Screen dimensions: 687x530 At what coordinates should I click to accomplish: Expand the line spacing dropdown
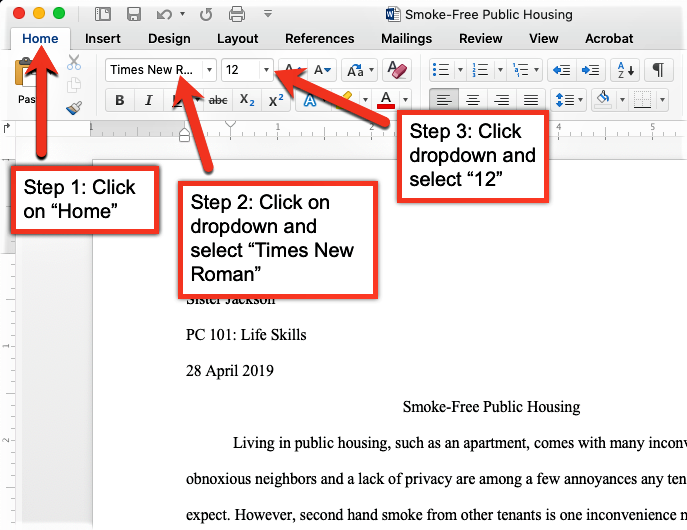pos(581,100)
